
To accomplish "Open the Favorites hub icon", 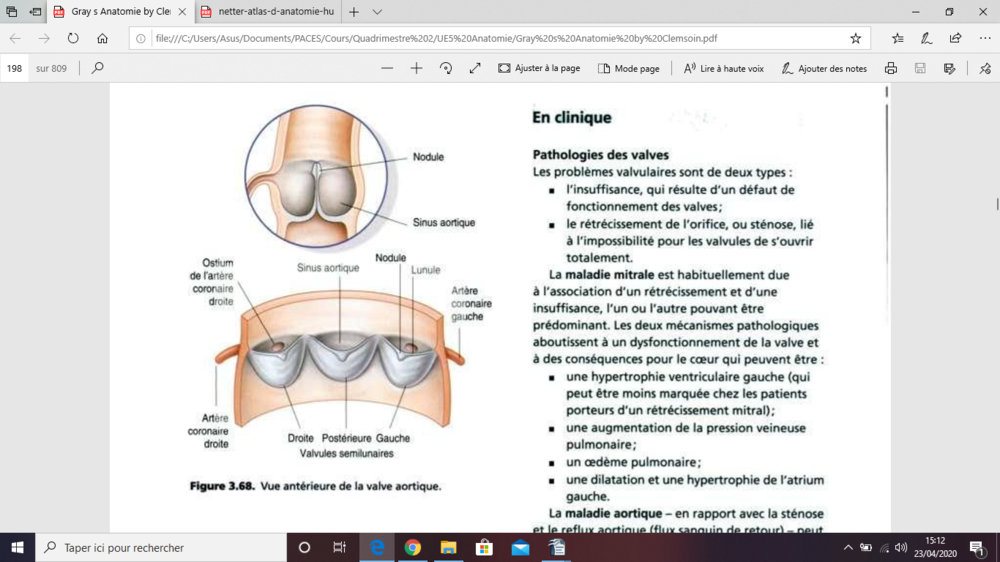I will coord(897,38).
